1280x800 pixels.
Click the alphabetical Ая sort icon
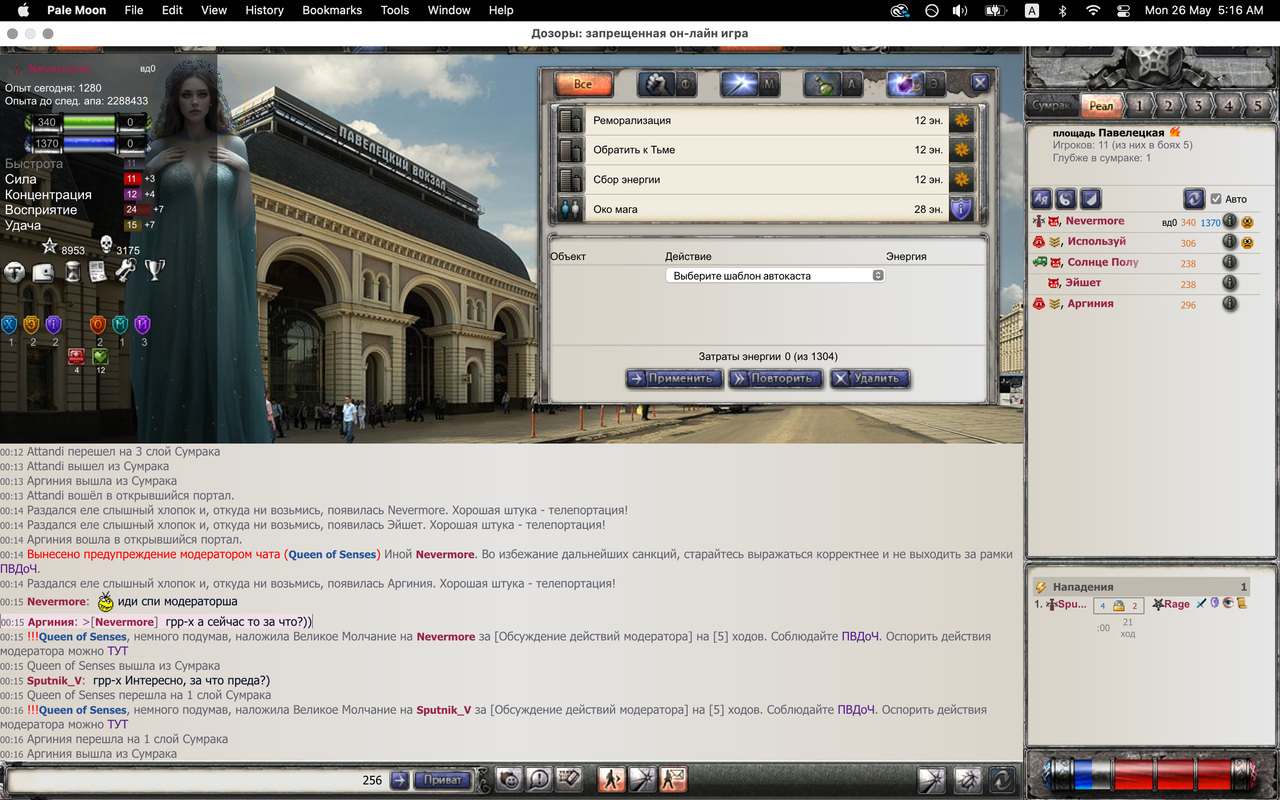point(1041,198)
